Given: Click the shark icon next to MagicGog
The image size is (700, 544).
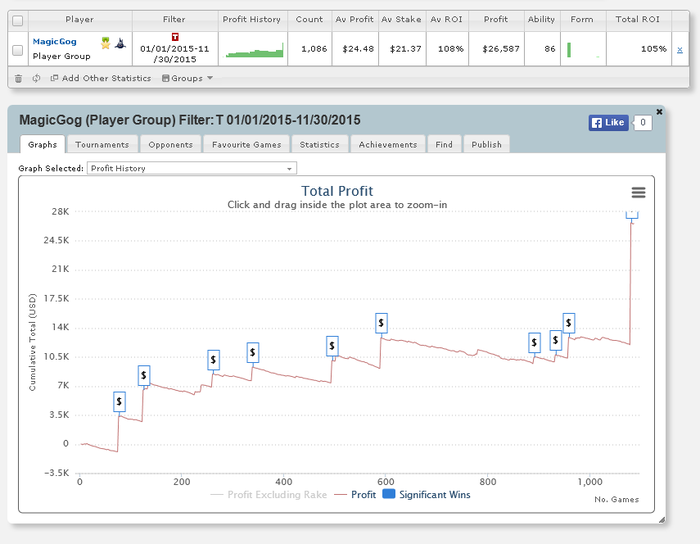Looking at the screenshot, I should 121,43.
